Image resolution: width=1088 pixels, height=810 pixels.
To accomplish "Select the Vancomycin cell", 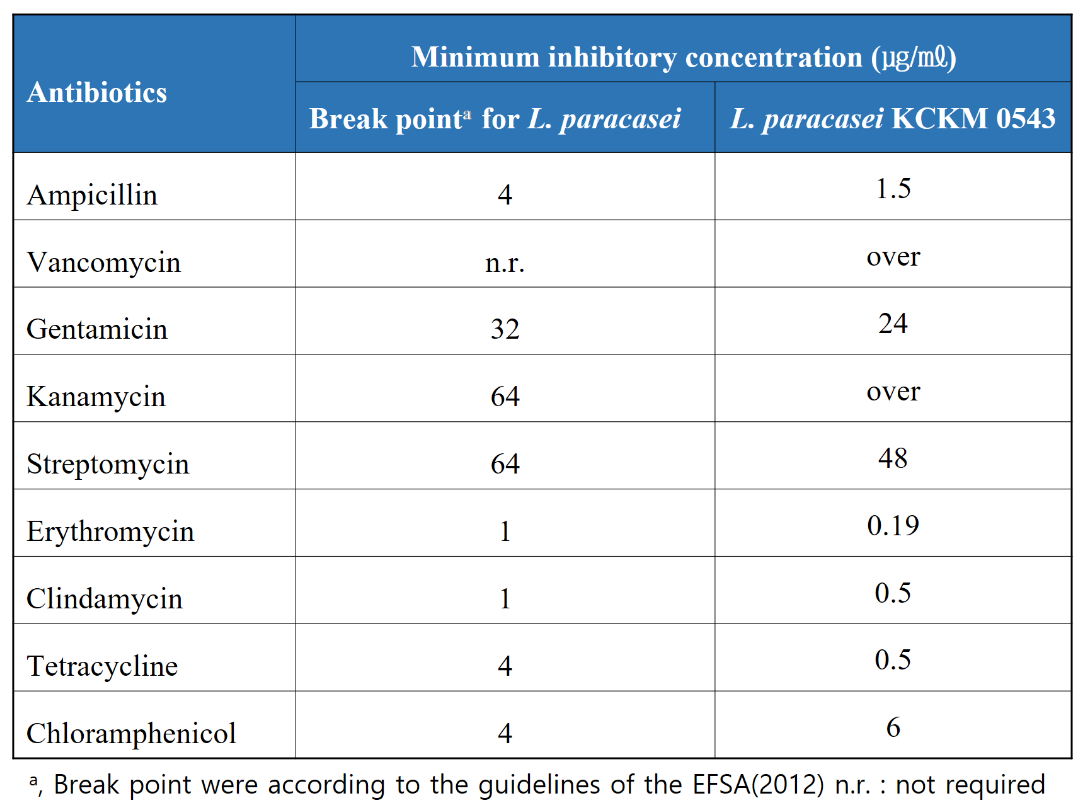I will pos(103,263).
